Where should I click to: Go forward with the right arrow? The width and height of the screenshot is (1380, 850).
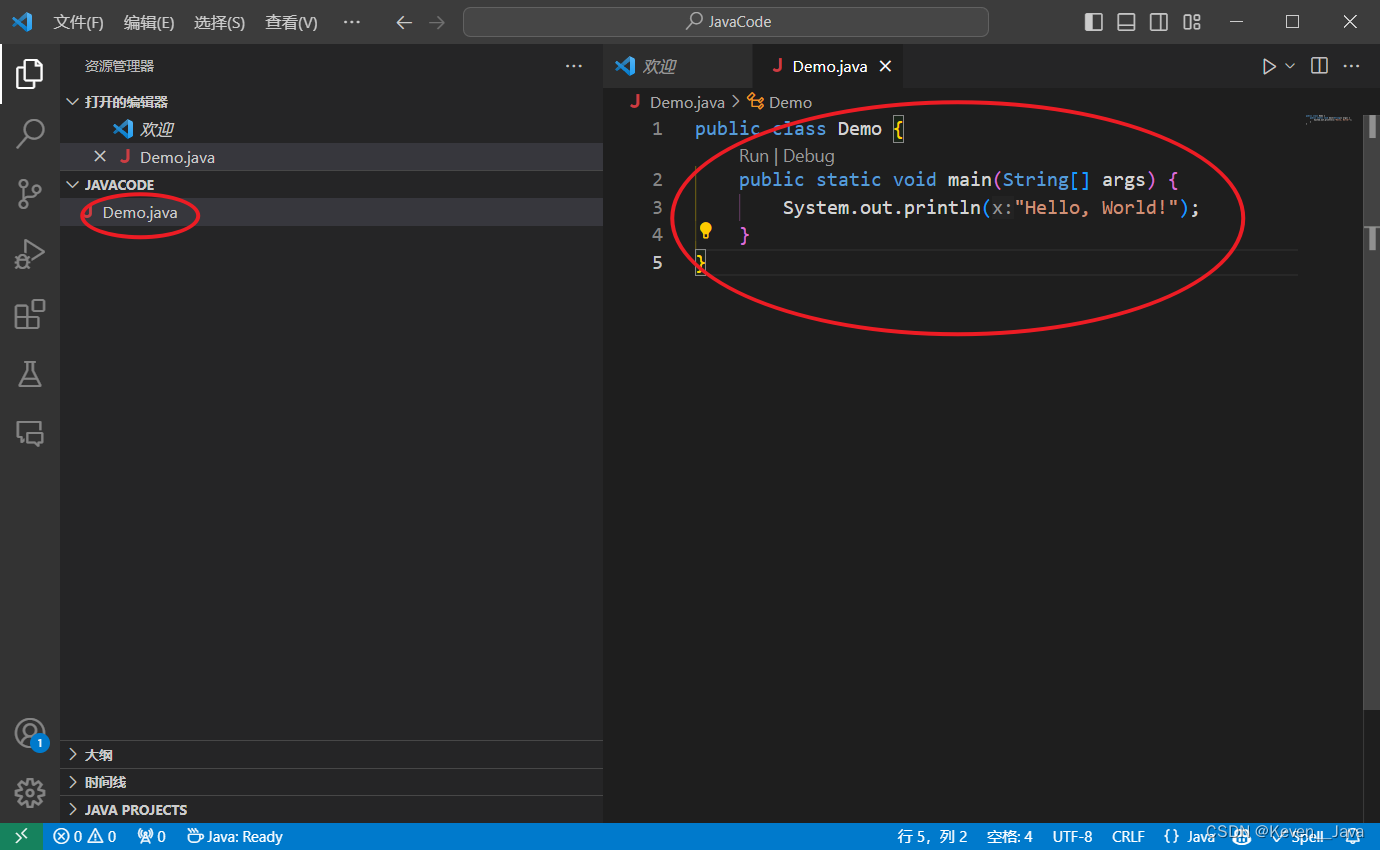coord(437,22)
